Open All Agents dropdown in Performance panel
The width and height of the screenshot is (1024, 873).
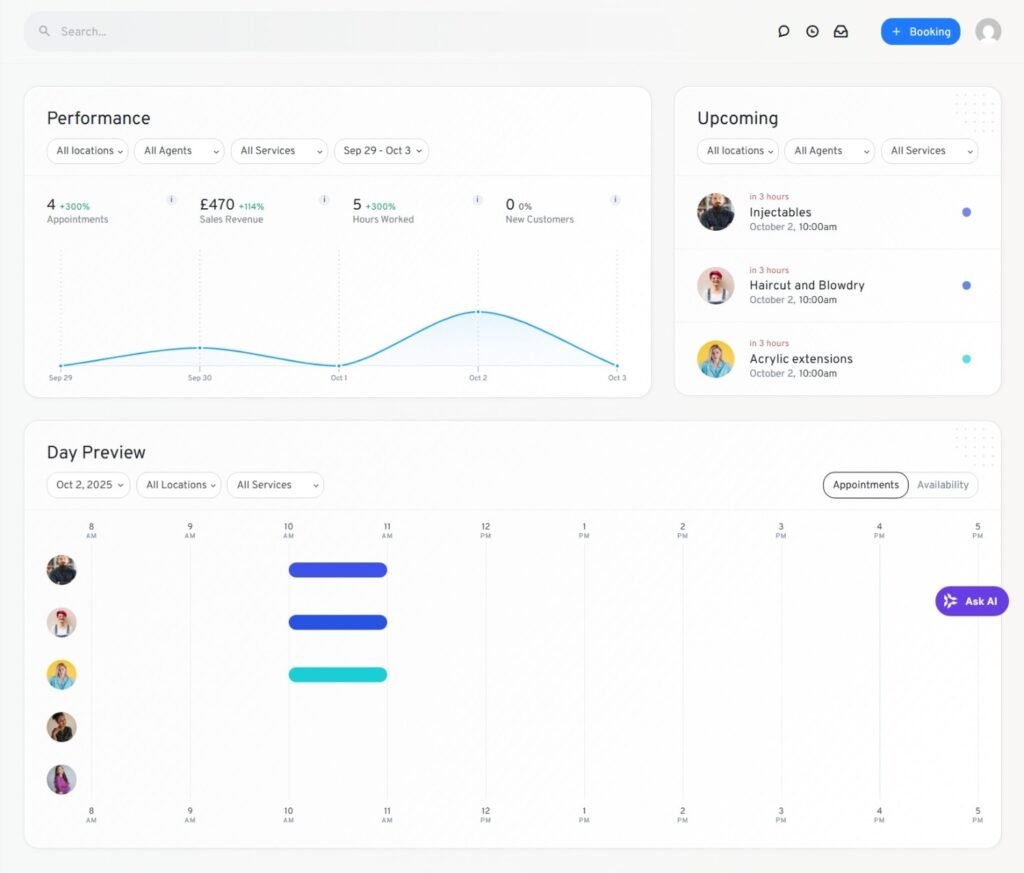pos(179,151)
